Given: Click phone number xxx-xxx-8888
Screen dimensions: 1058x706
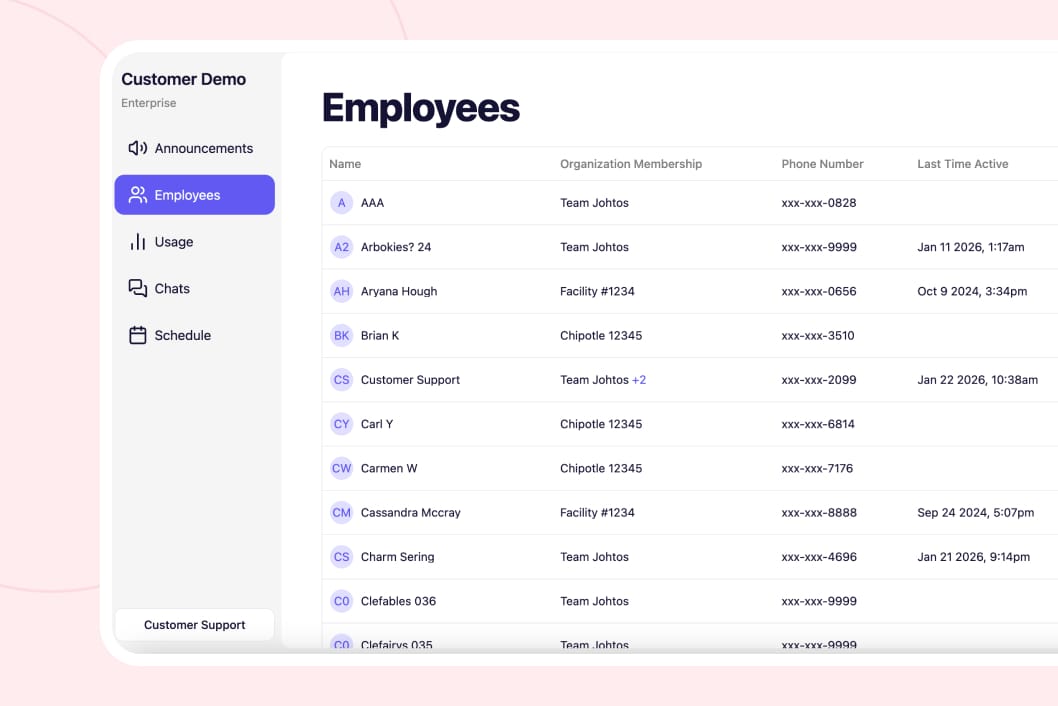Looking at the screenshot, I should point(819,512).
